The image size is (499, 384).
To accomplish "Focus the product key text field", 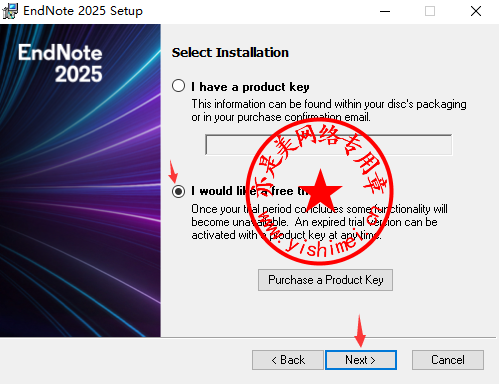I will [x=329, y=145].
